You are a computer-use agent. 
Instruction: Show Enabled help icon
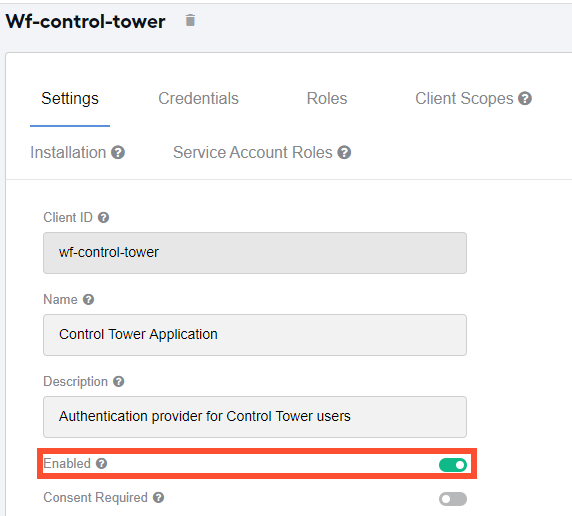(101, 463)
